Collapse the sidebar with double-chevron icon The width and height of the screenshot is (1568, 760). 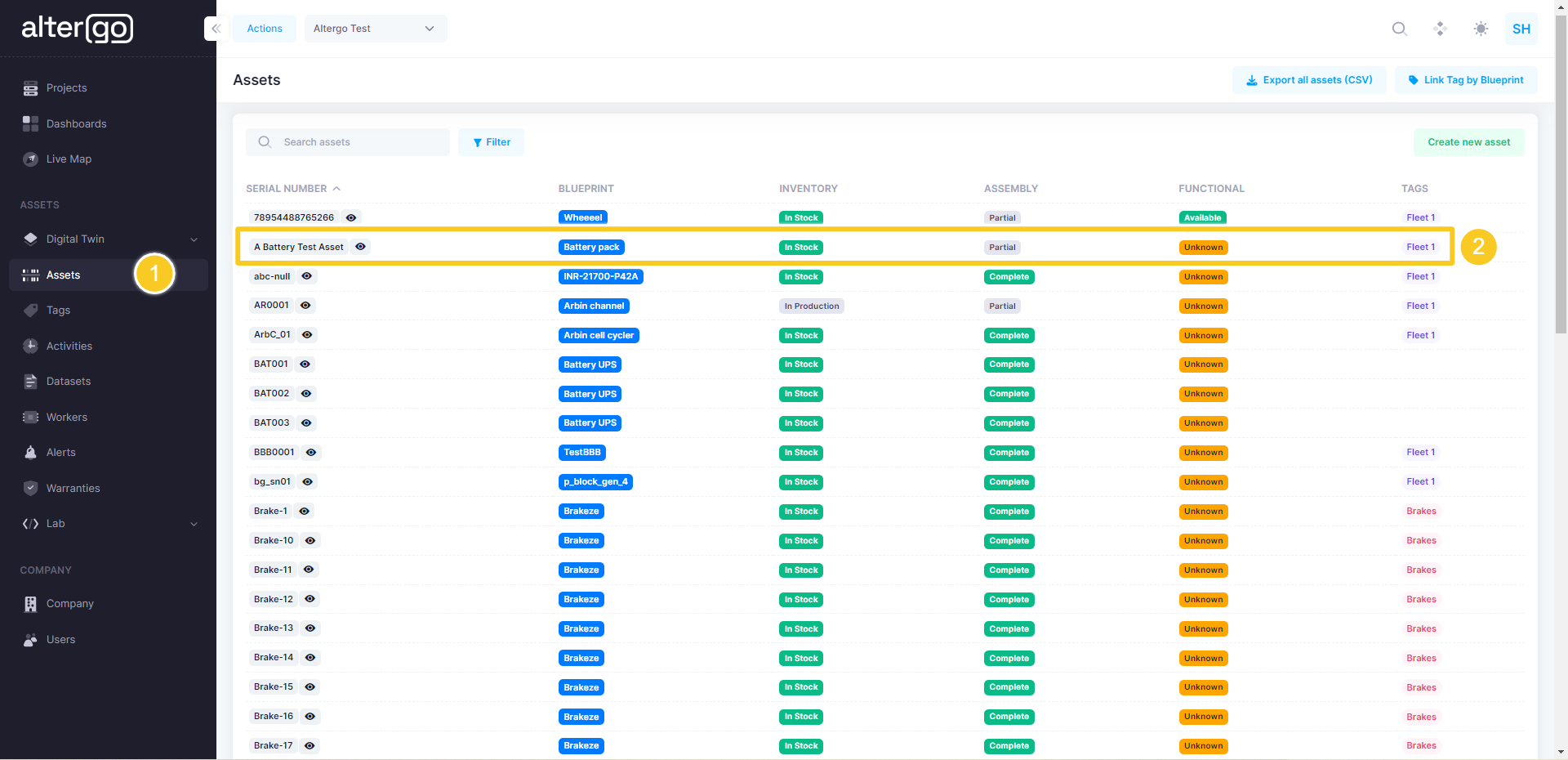[216, 29]
